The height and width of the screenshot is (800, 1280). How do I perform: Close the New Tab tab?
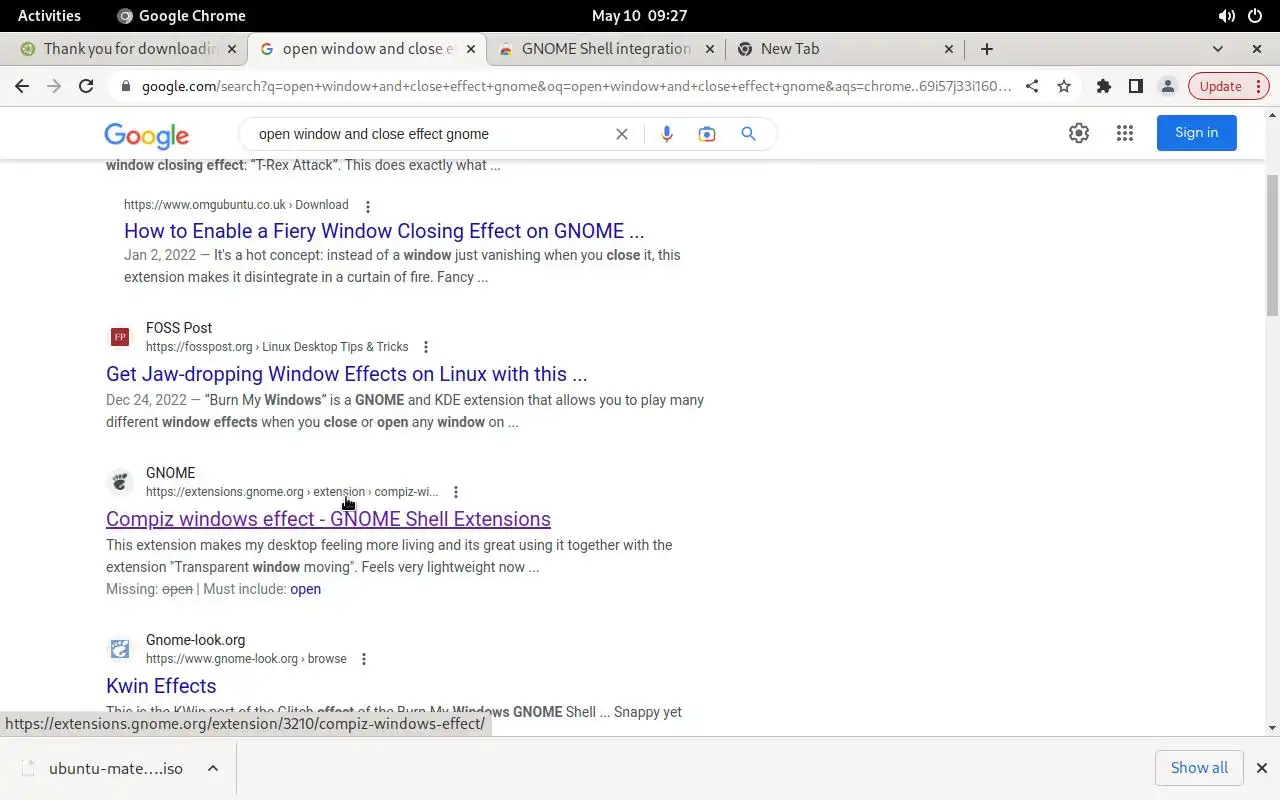point(949,48)
